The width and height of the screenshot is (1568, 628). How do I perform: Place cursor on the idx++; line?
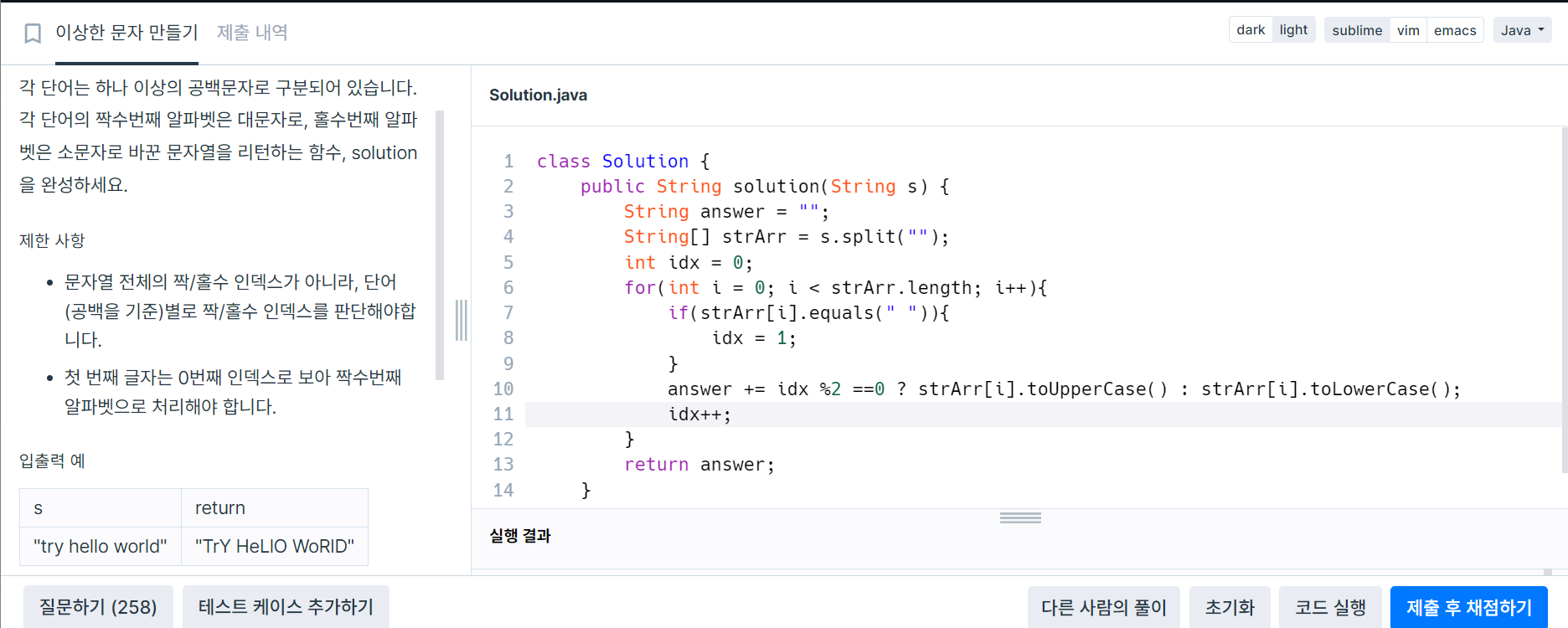[699, 414]
